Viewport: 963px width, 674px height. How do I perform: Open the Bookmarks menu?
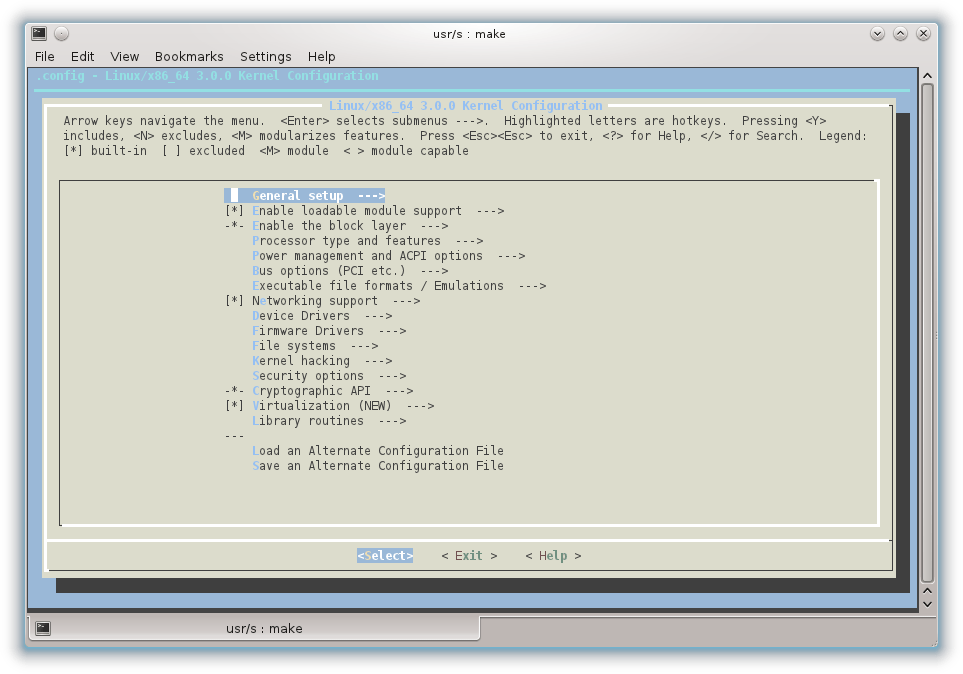pyautogui.click(x=189, y=57)
